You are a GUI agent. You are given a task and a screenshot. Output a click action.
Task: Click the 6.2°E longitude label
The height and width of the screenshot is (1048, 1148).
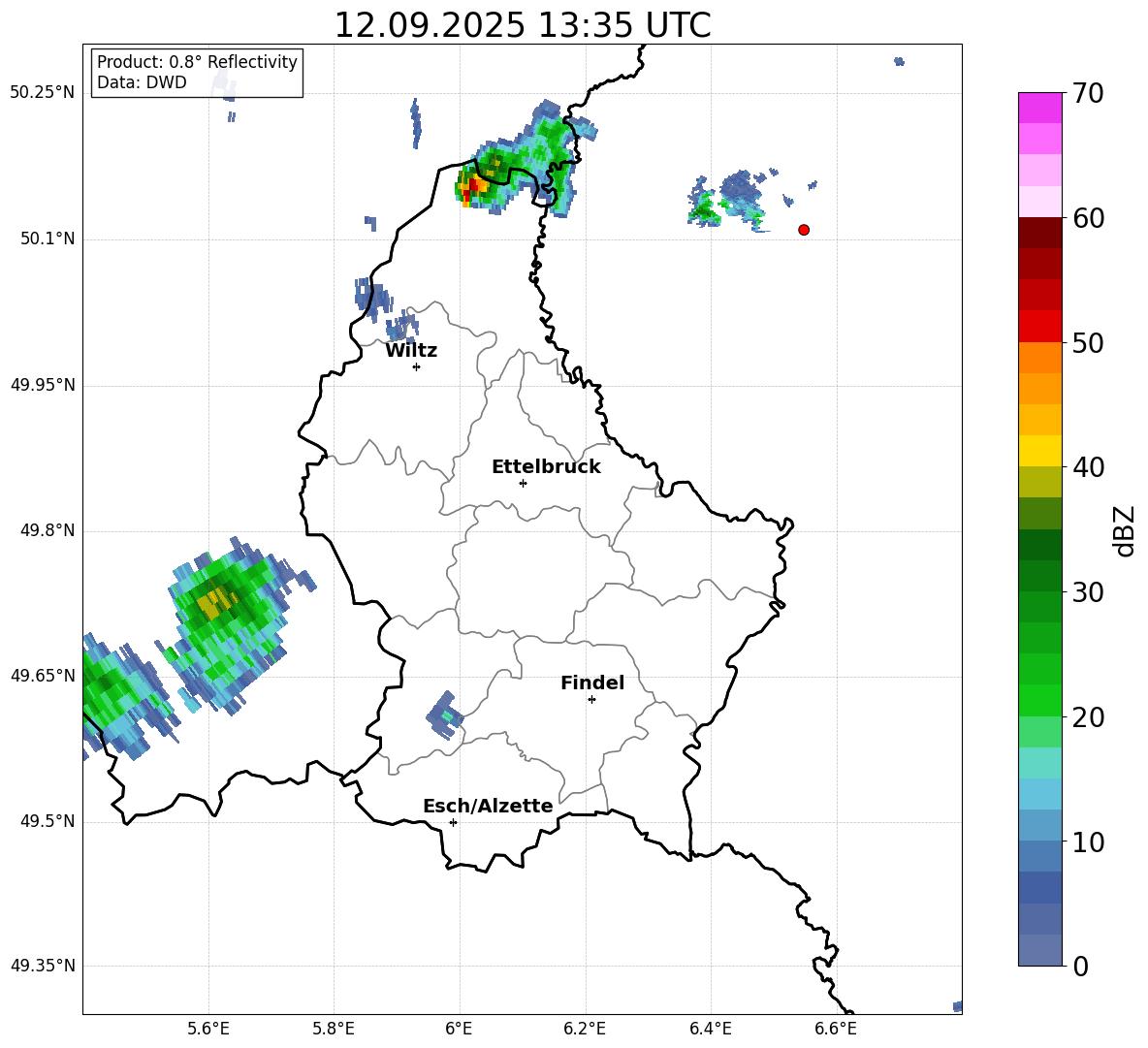coord(585,1029)
